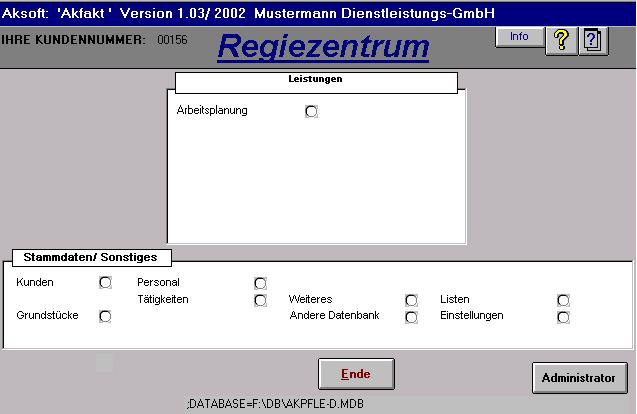Open the context help document icon
The image size is (637, 414).
pos(594,40)
